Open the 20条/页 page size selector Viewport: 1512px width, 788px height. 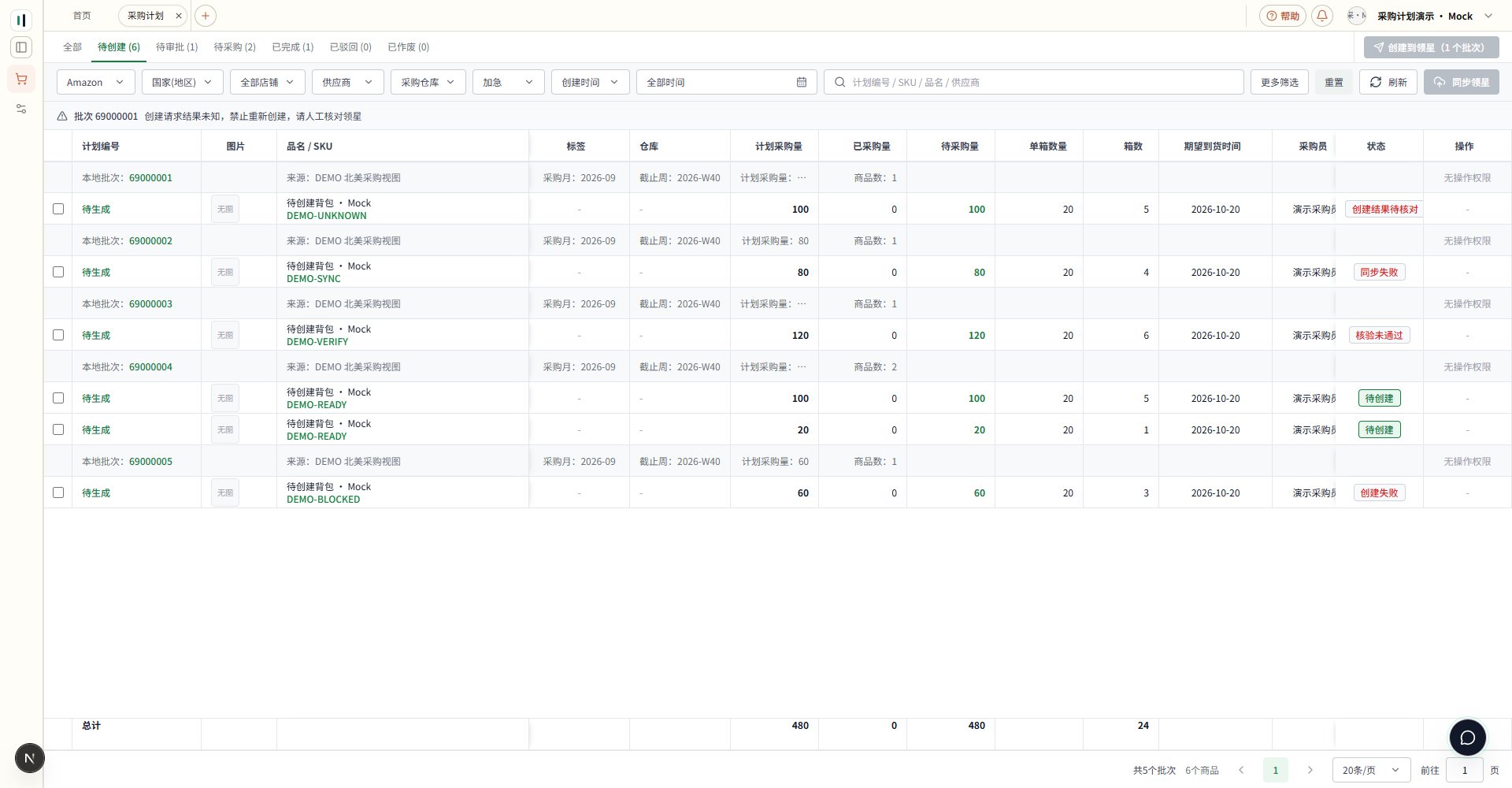(x=1370, y=770)
